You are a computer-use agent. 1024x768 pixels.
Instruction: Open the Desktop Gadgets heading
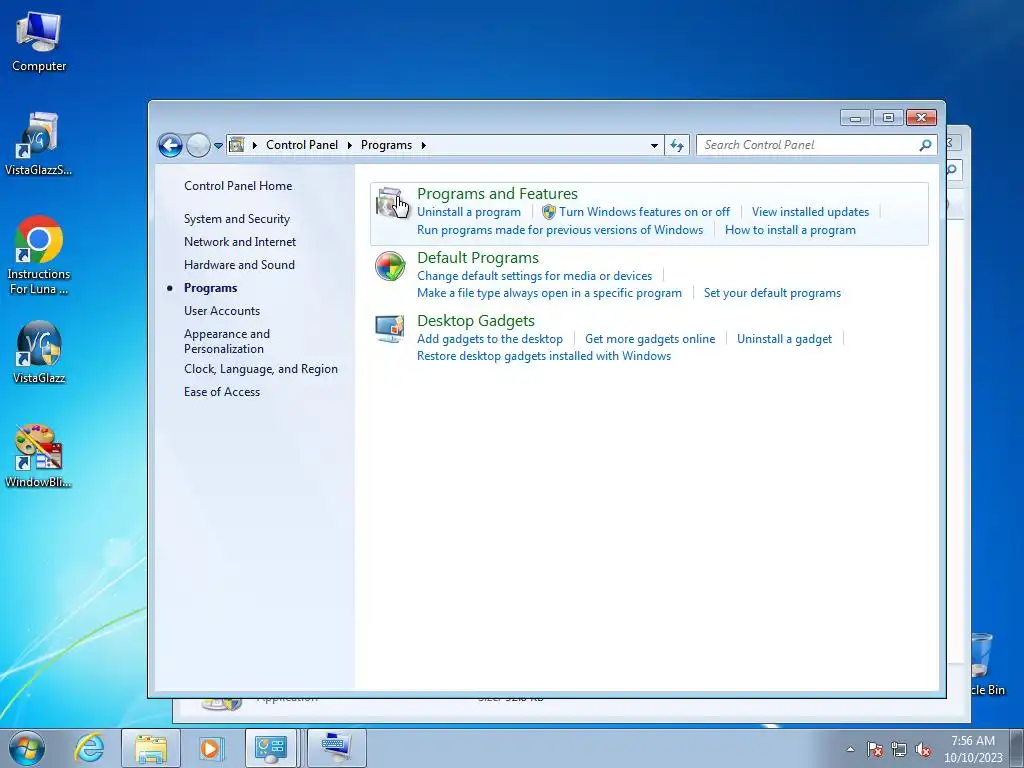tap(475, 321)
